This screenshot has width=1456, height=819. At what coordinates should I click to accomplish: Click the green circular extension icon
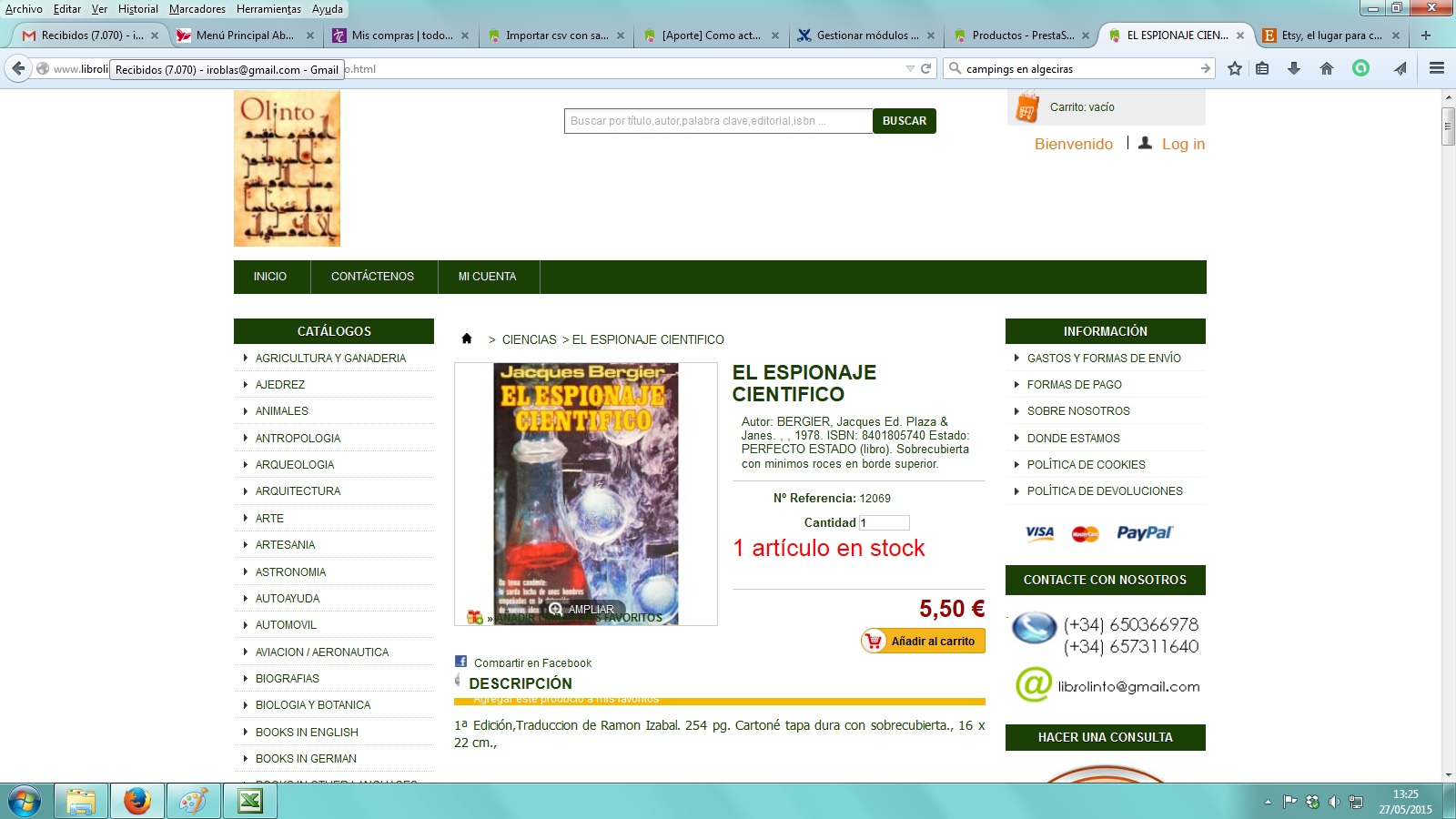1360,68
